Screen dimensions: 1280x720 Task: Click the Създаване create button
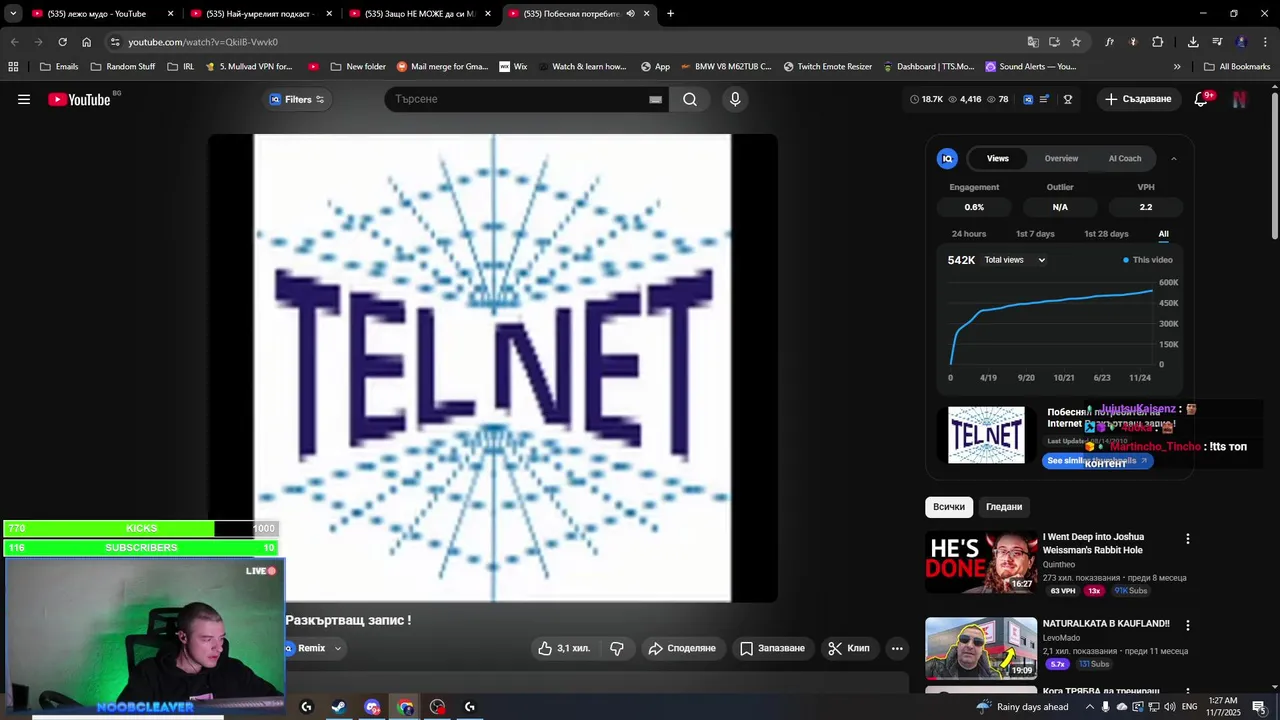click(x=1137, y=99)
